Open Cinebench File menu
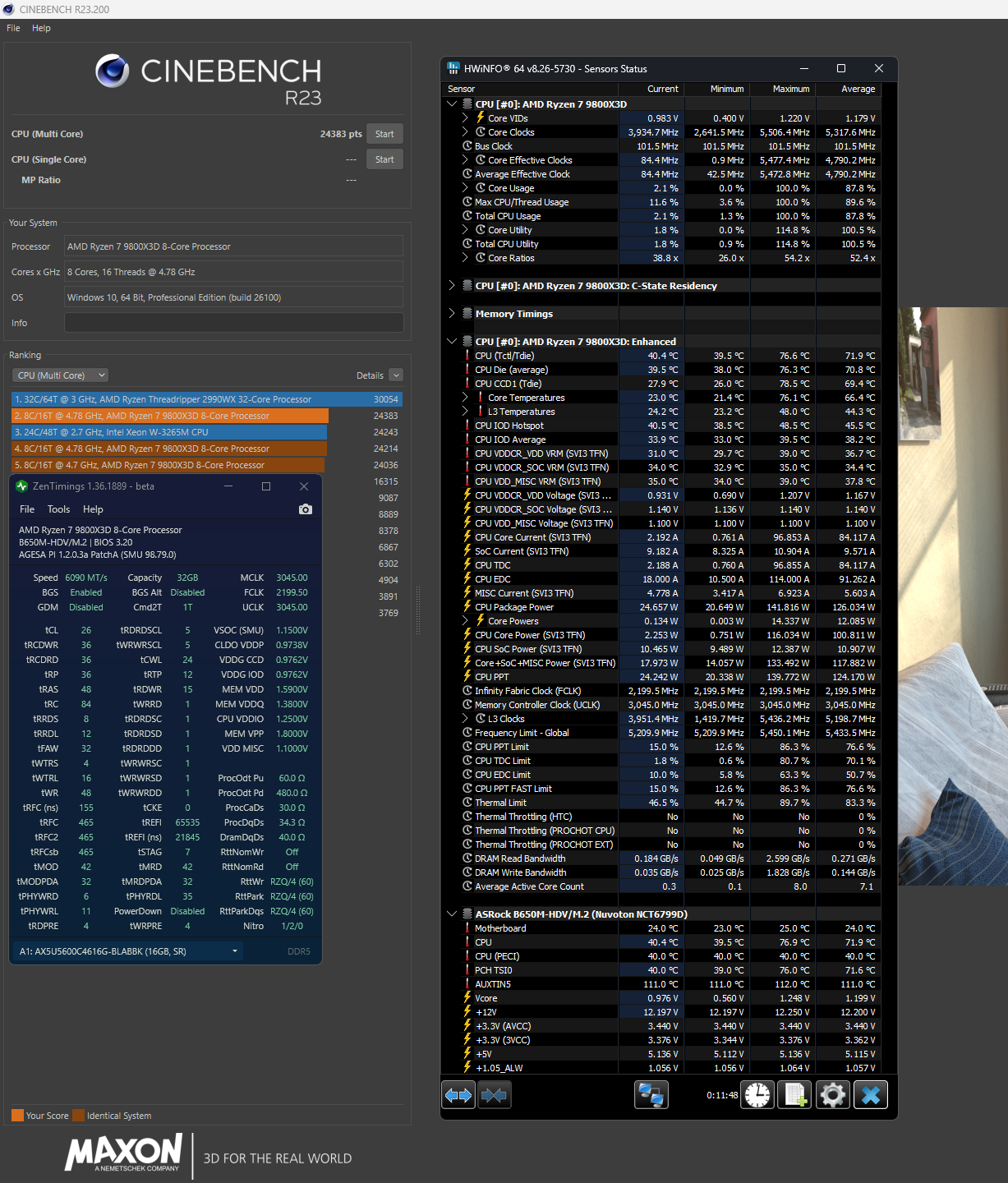Image resolution: width=1008 pixels, height=1183 pixels. pyautogui.click(x=13, y=28)
